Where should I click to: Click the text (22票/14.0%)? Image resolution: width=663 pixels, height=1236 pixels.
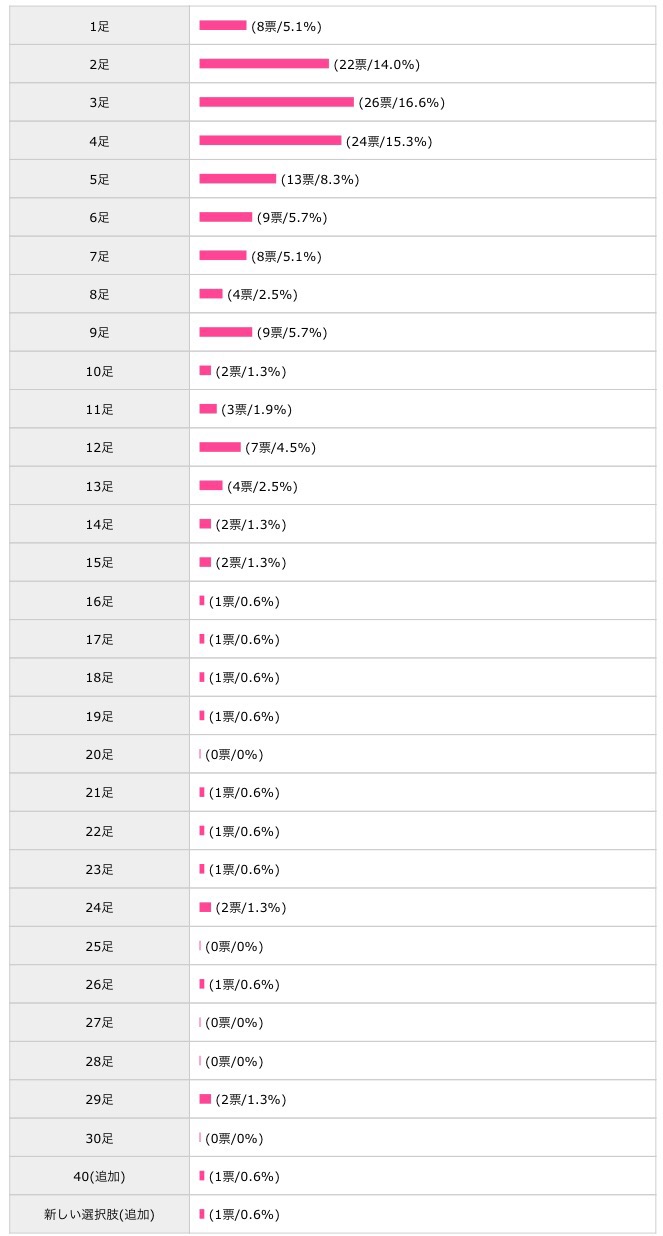(376, 65)
